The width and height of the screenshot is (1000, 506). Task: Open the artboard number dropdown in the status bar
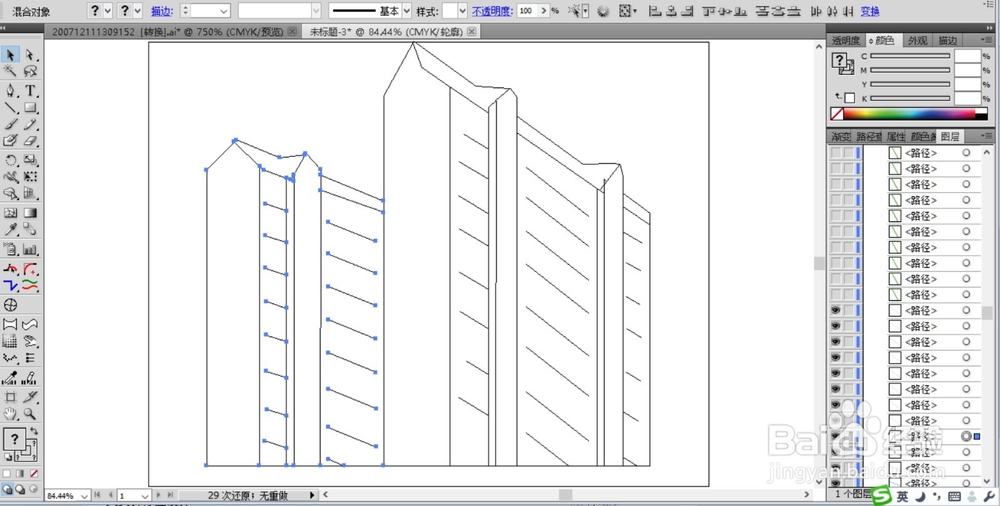tap(145, 496)
